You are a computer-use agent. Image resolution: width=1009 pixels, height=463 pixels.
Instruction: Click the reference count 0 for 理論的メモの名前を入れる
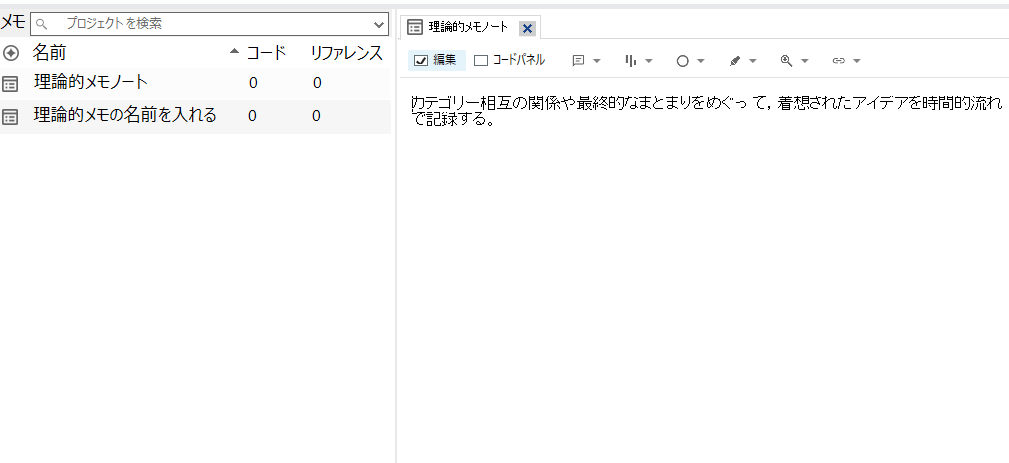click(316, 116)
